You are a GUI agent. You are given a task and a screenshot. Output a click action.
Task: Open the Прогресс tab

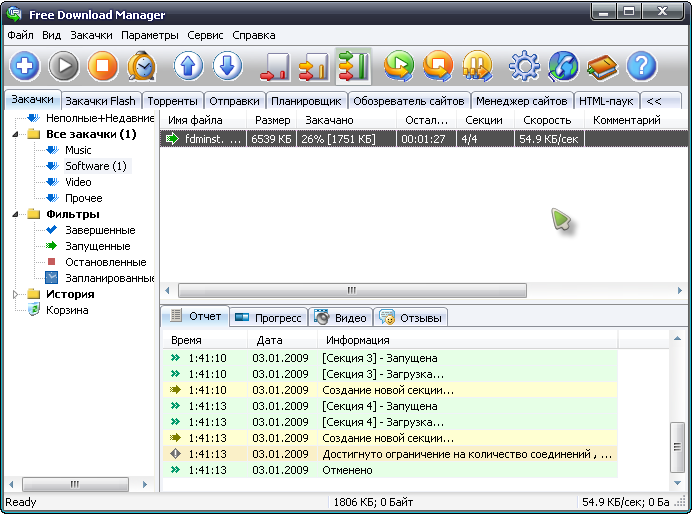coord(268,318)
